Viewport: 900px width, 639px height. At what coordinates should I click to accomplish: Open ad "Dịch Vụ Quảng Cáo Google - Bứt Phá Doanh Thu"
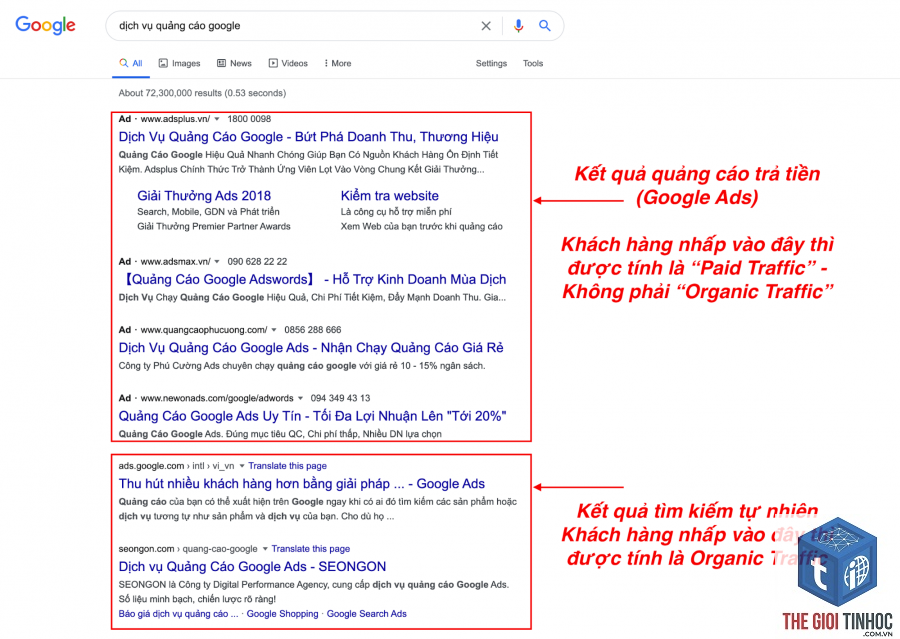pos(308,137)
